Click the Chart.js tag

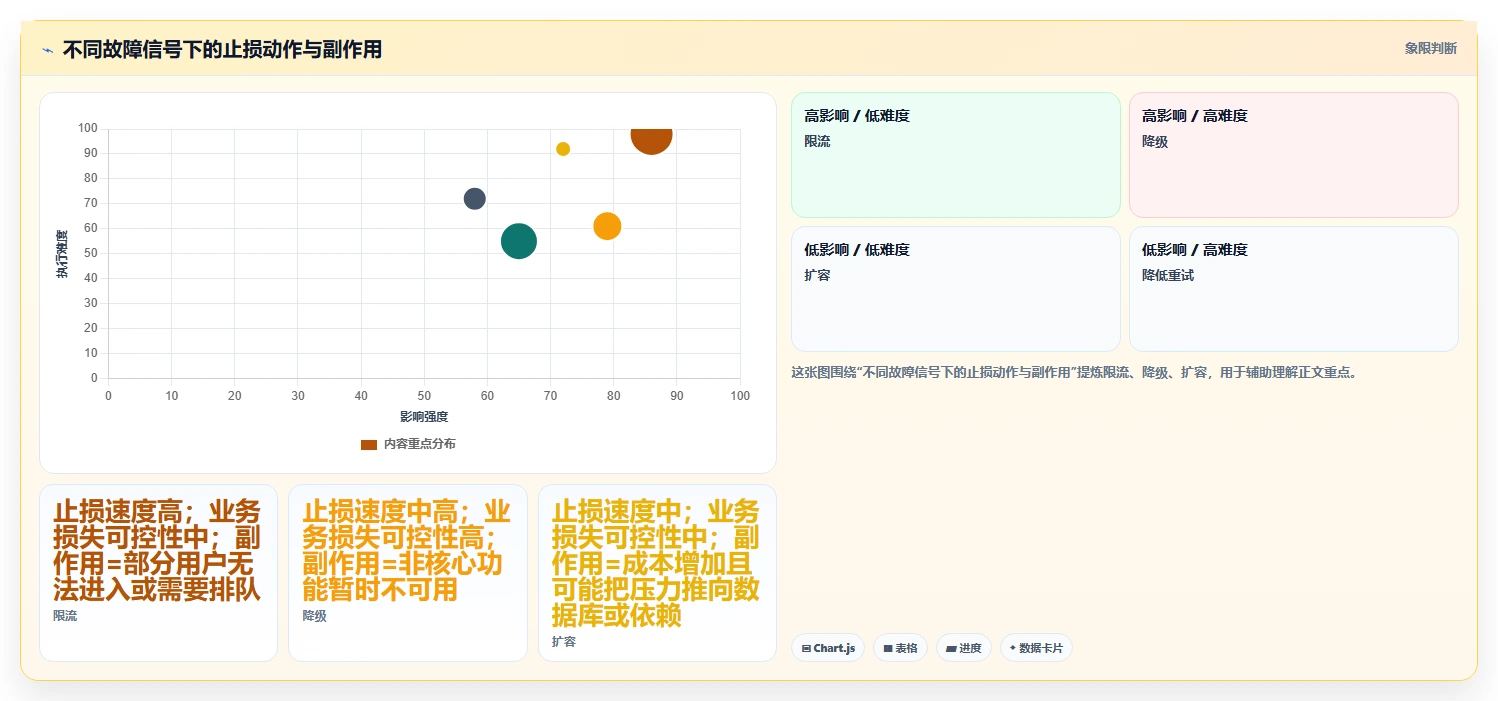(828, 648)
